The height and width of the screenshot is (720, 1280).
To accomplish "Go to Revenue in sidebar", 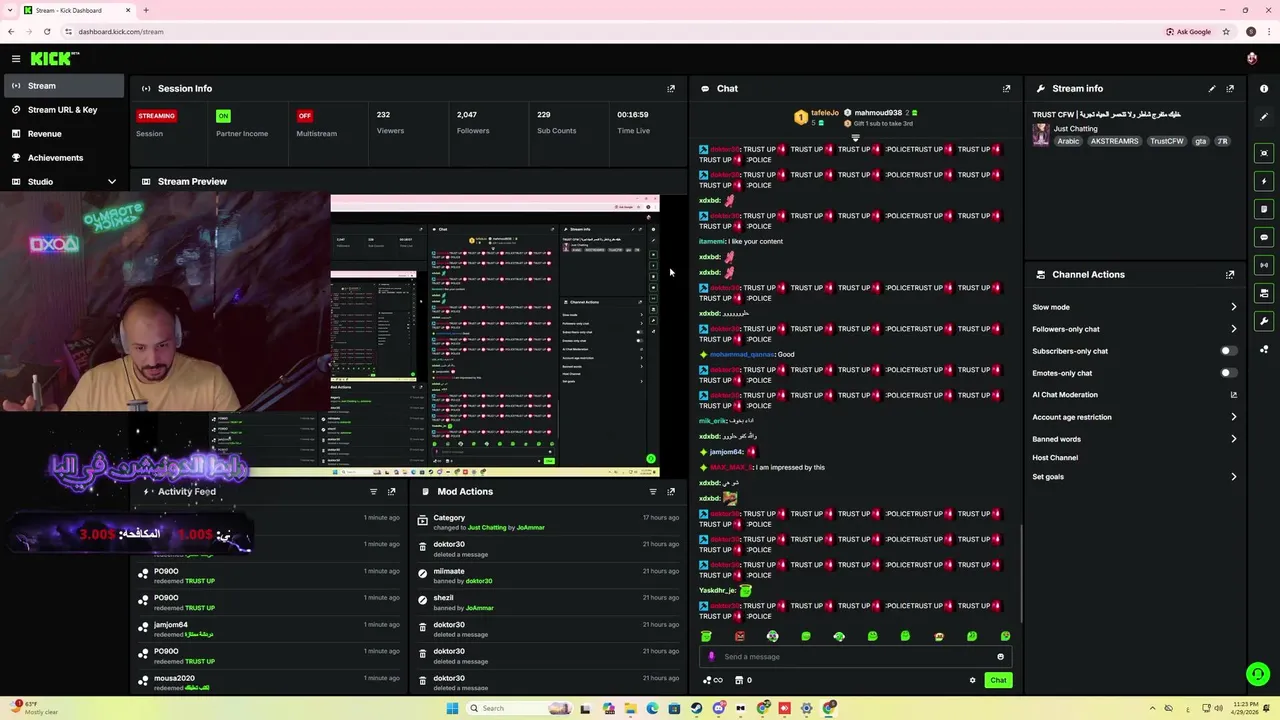I will [62, 134].
